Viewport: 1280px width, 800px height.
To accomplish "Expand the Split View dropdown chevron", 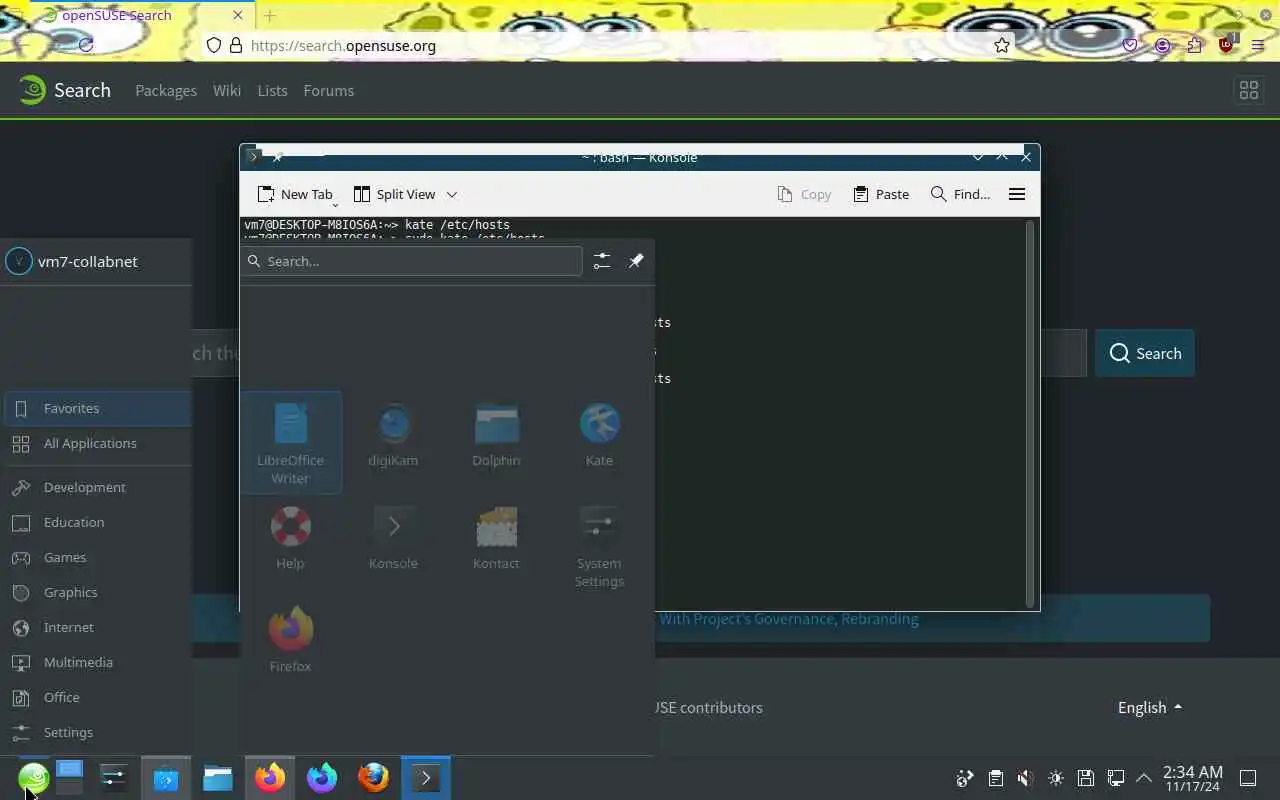I will [x=452, y=194].
